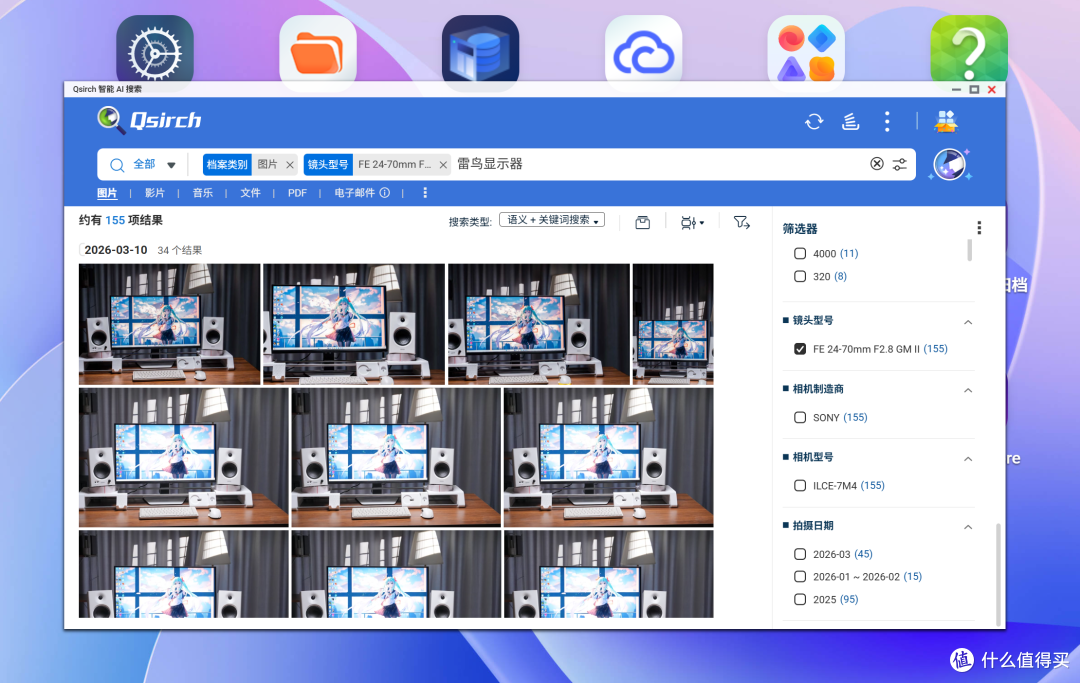The height and width of the screenshot is (683, 1080).
Task: Check the 320 filter checkbox
Action: (x=800, y=276)
